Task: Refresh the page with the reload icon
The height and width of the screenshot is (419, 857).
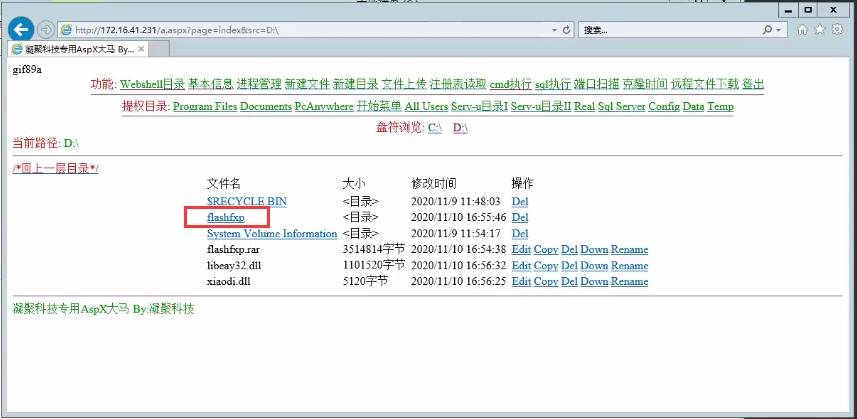Action: (567, 30)
